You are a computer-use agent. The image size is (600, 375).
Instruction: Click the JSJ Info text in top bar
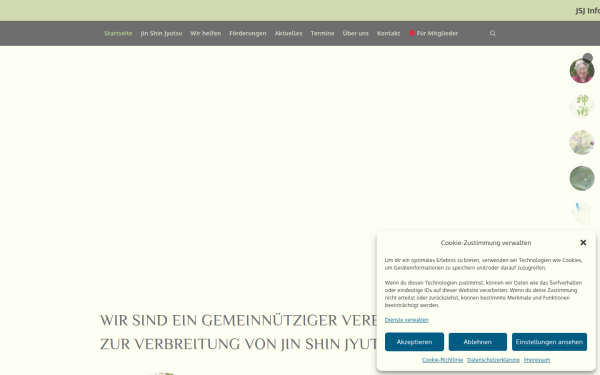587,11
